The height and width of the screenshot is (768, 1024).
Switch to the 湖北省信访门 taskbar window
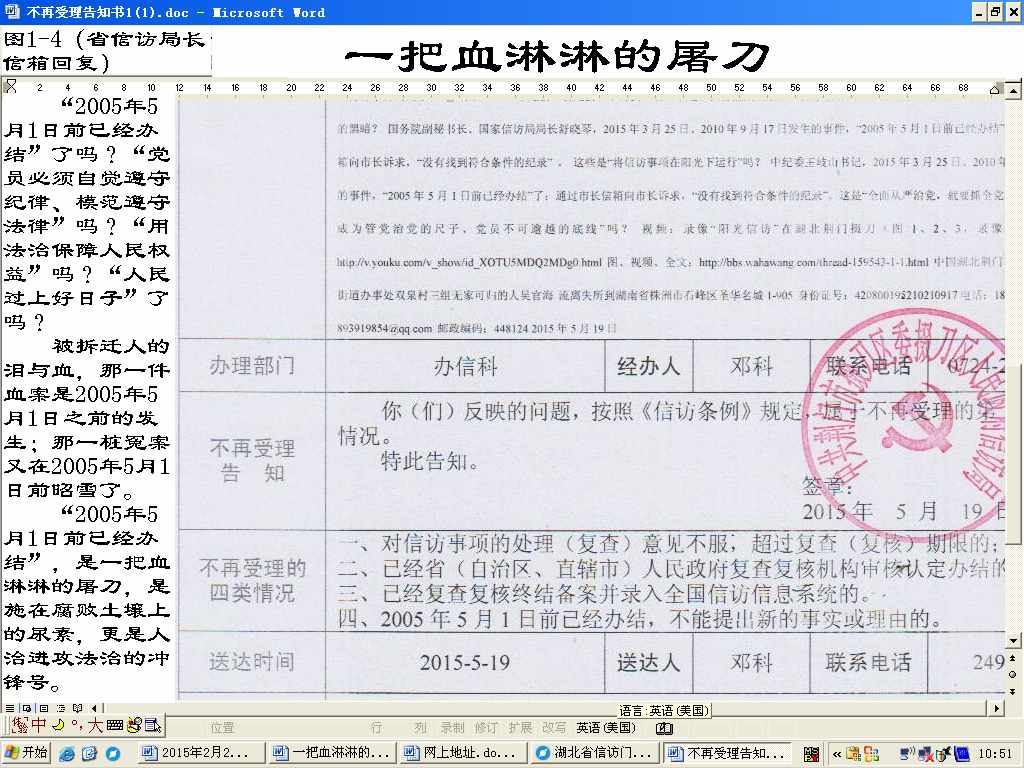tap(593, 753)
